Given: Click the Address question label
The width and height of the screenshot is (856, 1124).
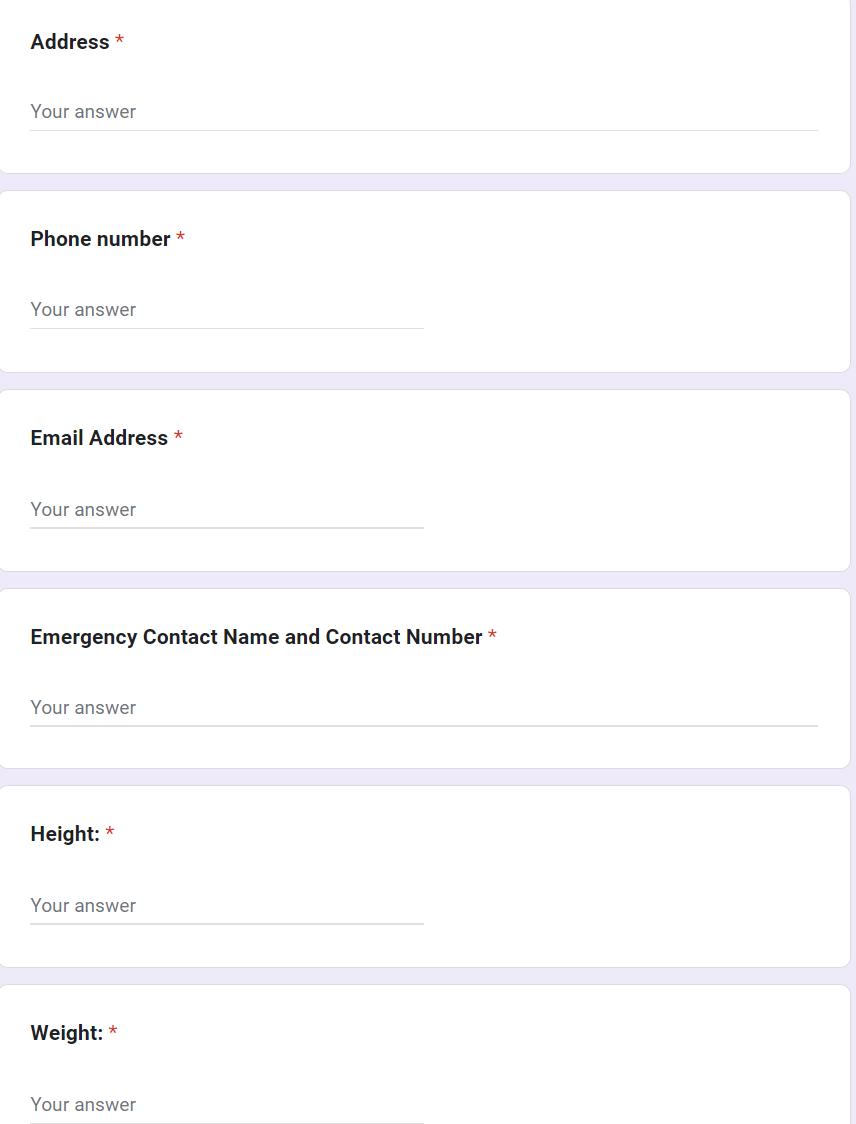Looking at the screenshot, I should [70, 42].
